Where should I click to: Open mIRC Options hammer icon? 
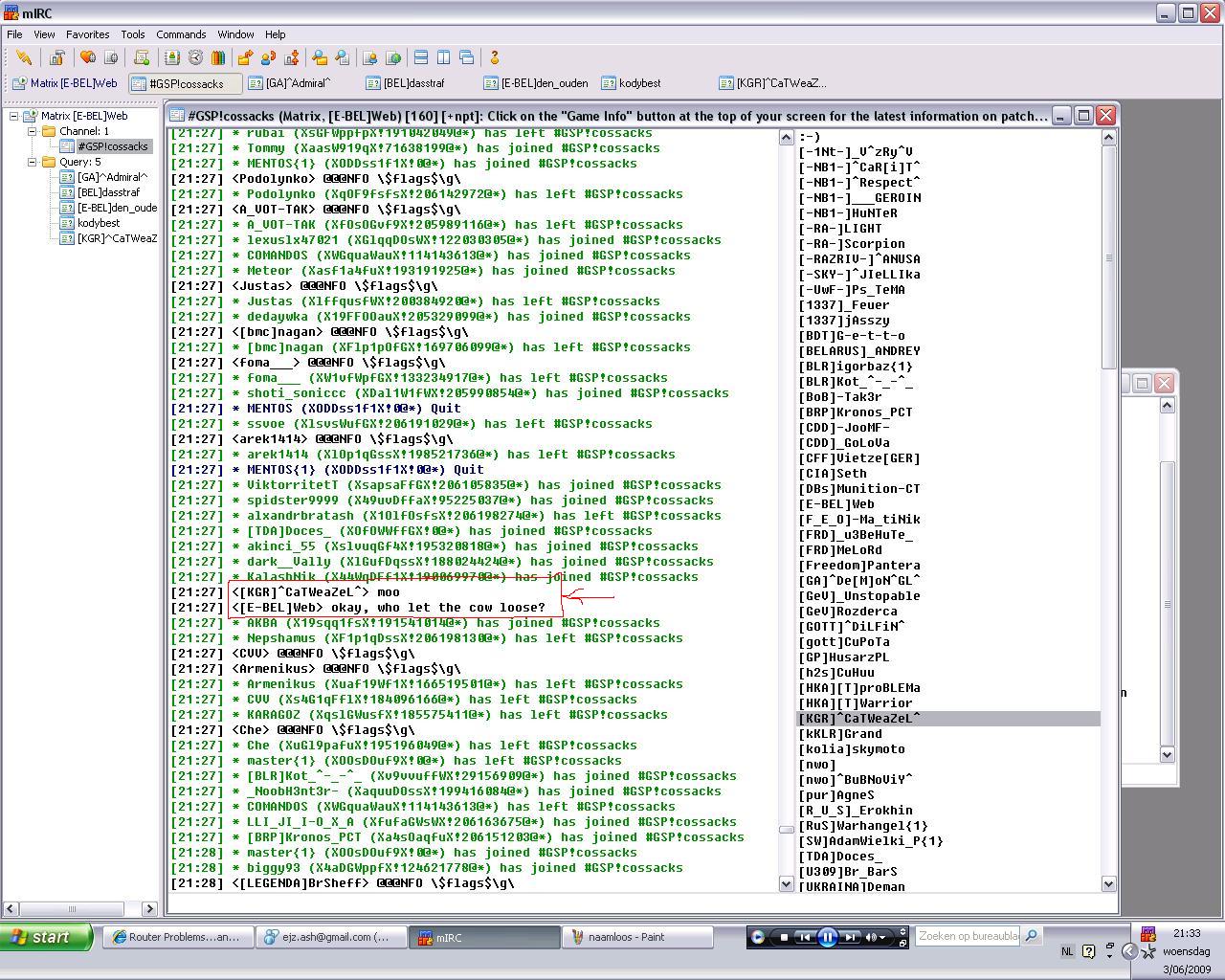57,58
